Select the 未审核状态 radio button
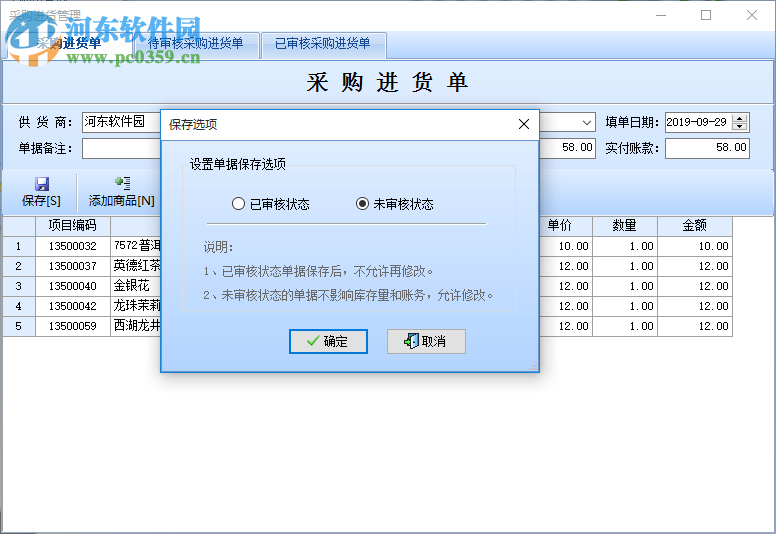This screenshot has width=776, height=534. point(362,204)
